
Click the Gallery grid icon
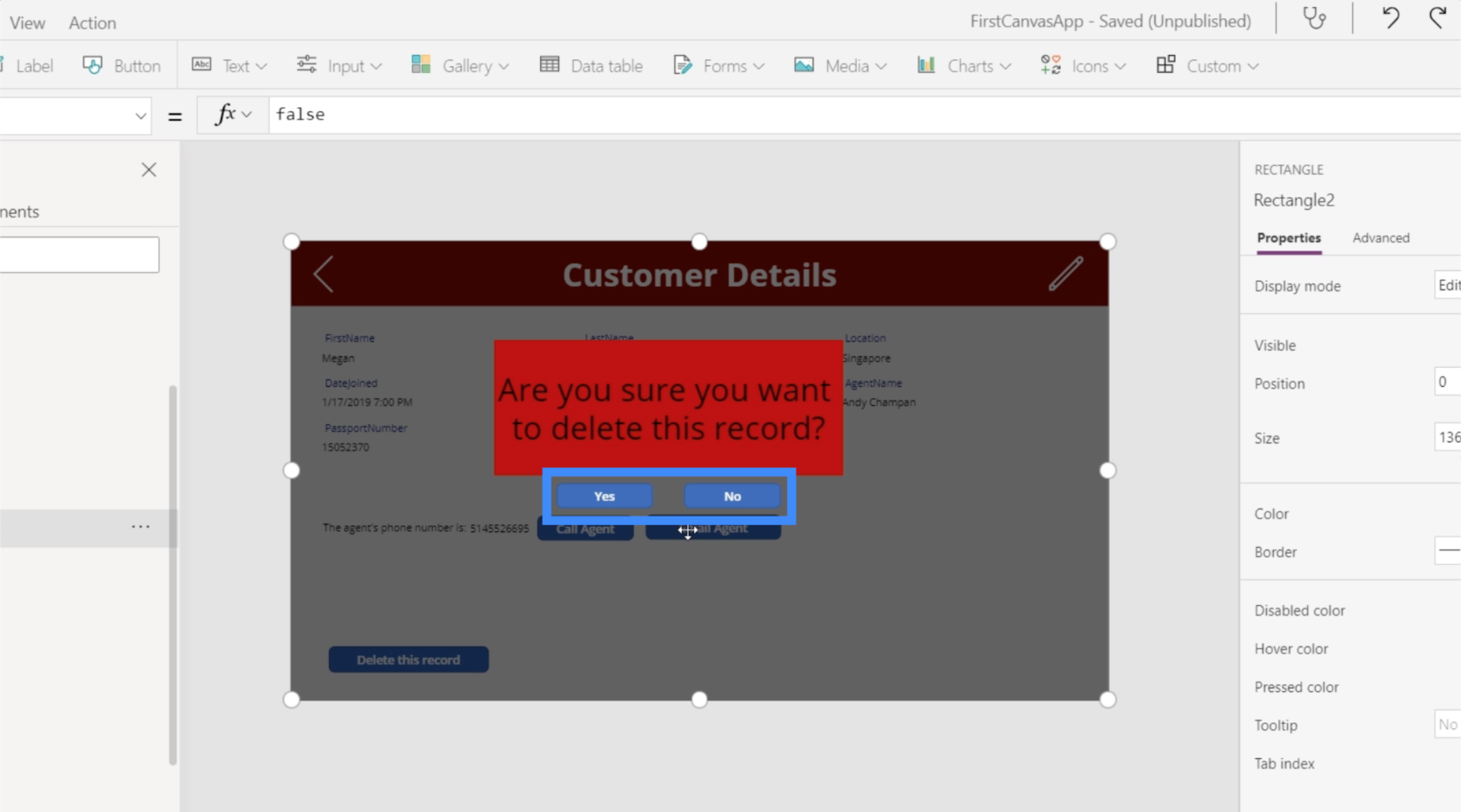pyautogui.click(x=421, y=64)
